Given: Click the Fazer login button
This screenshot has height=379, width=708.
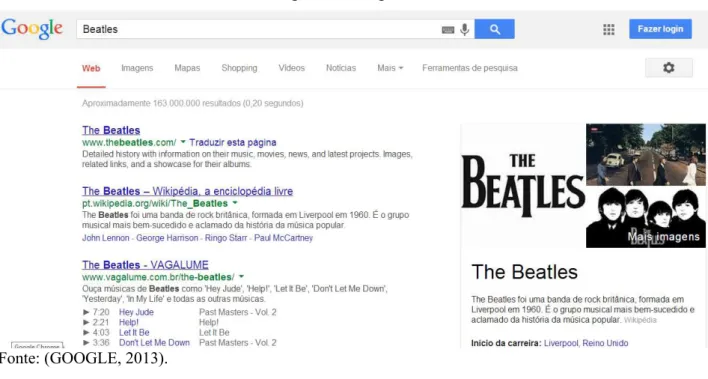Looking at the screenshot, I should 660,29.
